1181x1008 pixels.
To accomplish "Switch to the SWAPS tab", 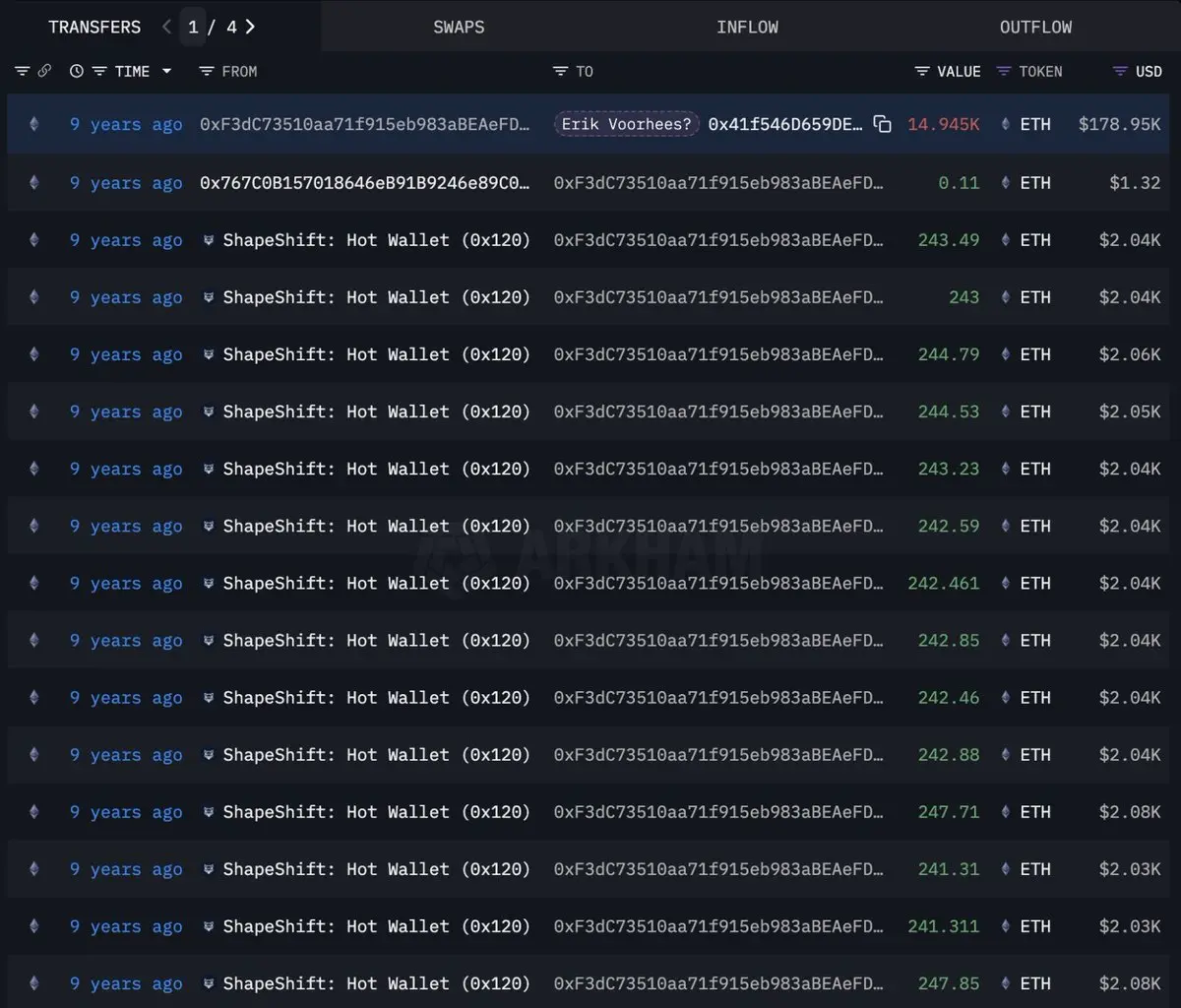I will (x=459, y=27).
